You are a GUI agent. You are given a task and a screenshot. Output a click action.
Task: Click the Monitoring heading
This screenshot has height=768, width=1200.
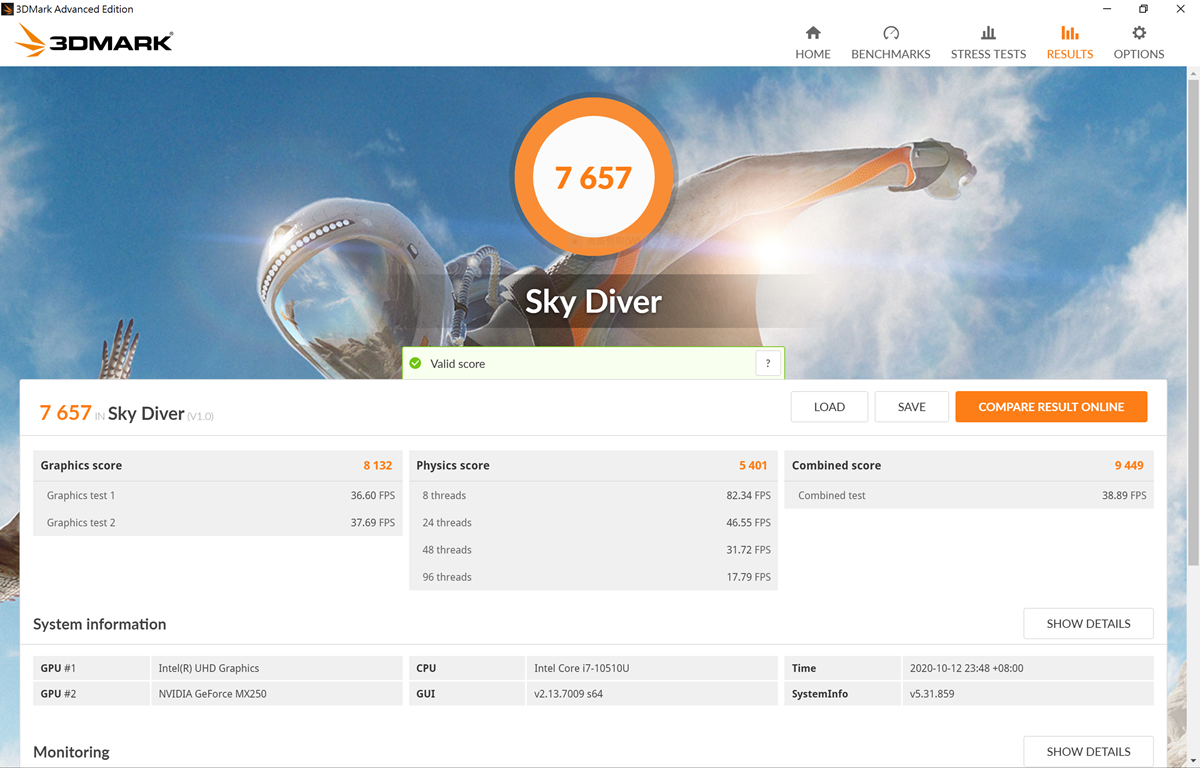click(x=71, y=752)
